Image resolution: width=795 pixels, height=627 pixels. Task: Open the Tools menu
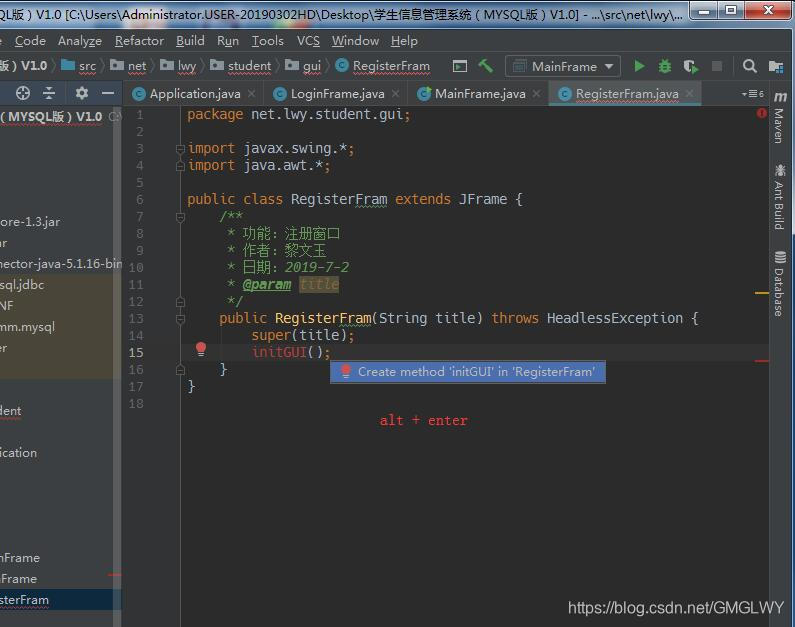(x=268, y=41)
